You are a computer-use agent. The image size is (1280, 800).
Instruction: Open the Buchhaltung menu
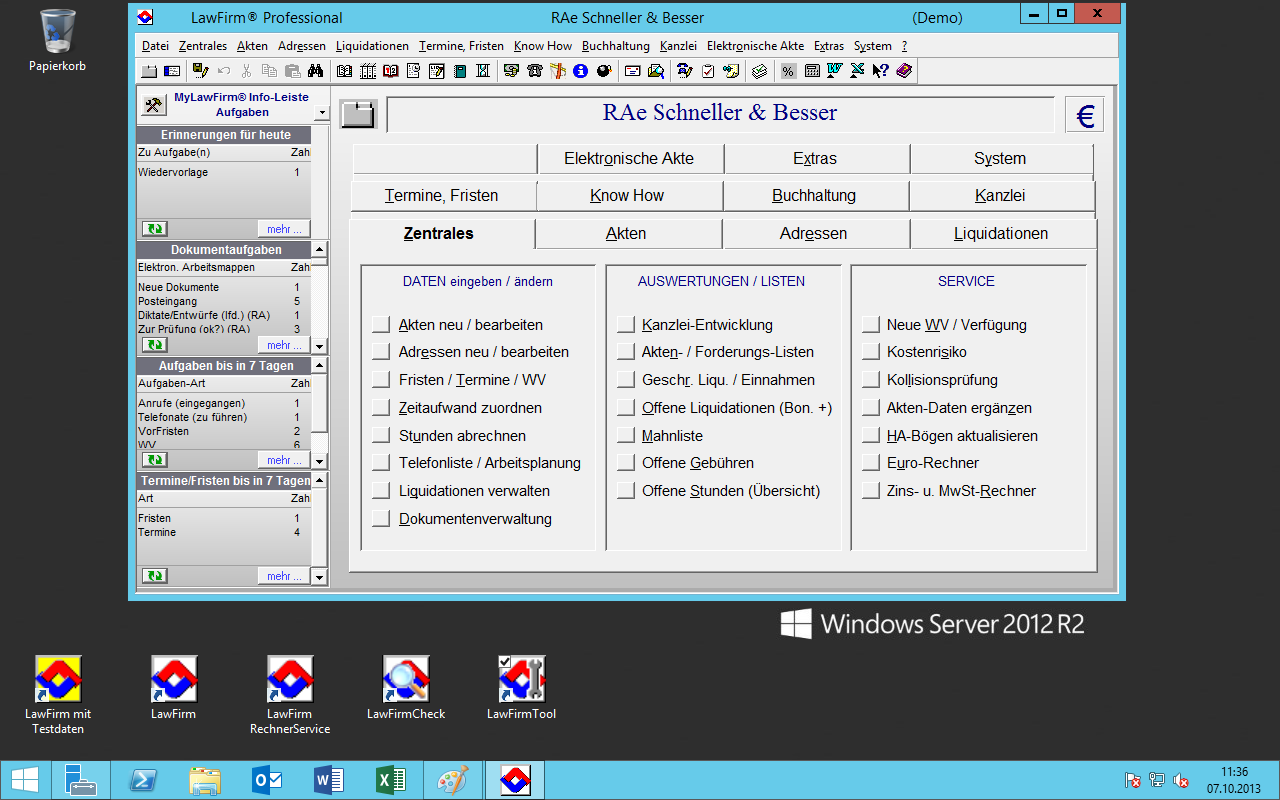[615, 46]
